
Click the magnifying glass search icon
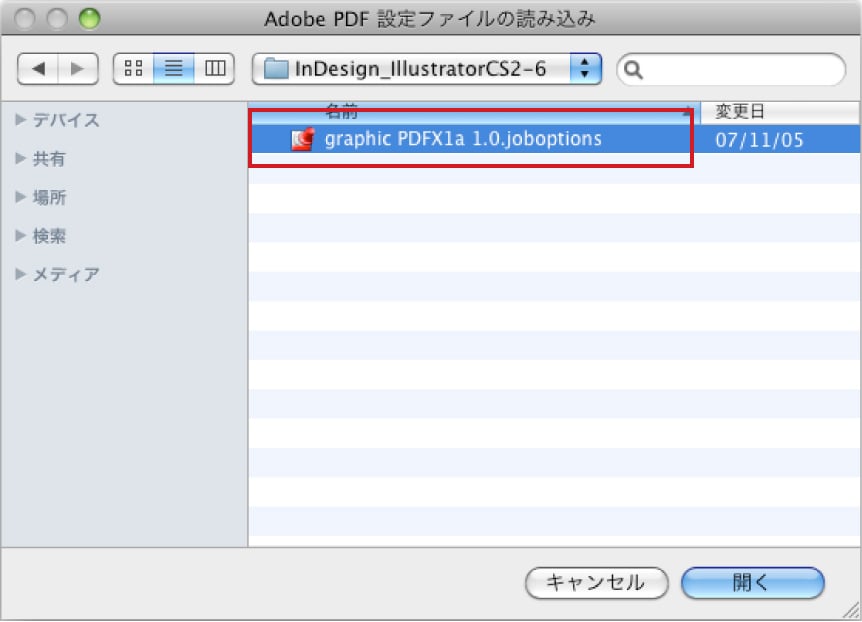[634, 69]
